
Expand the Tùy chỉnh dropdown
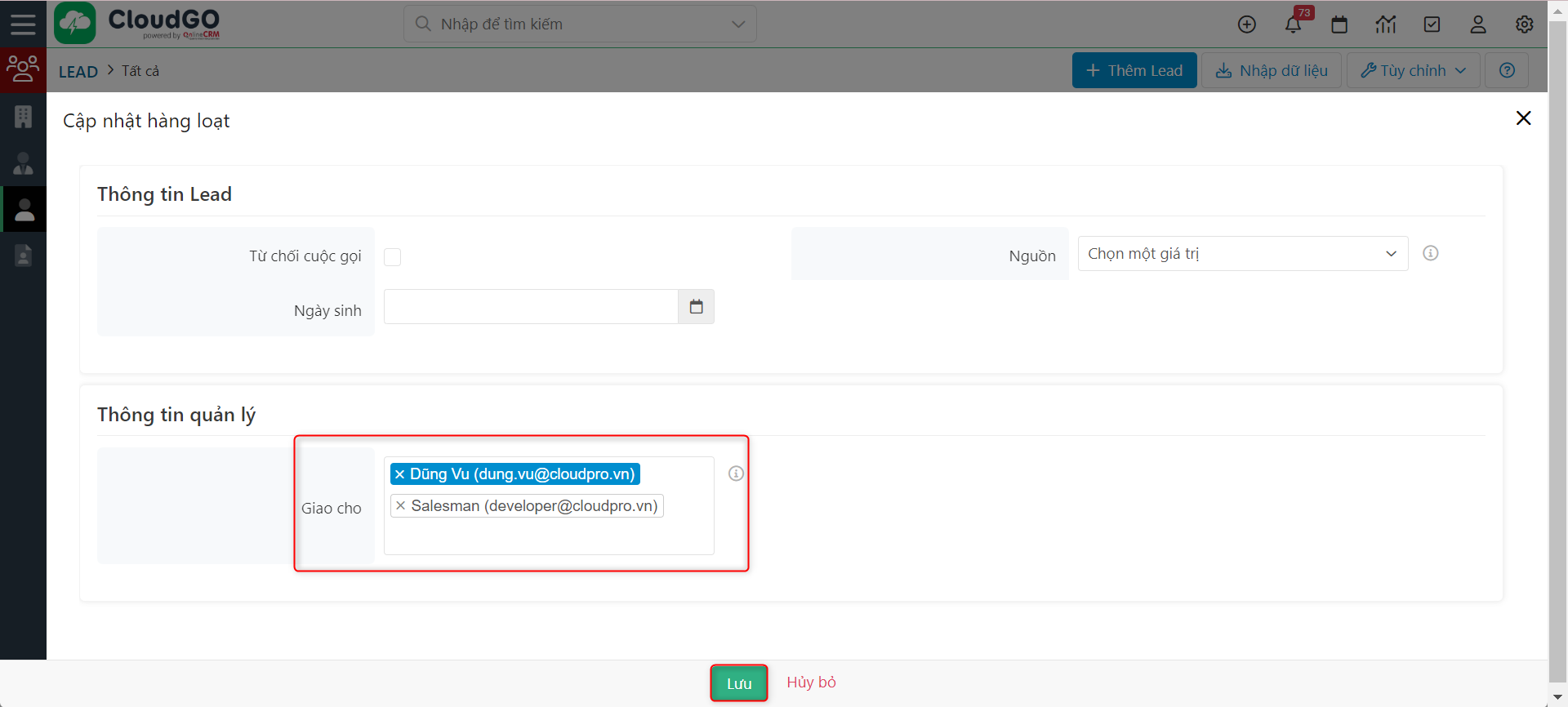coord(1413,71)
